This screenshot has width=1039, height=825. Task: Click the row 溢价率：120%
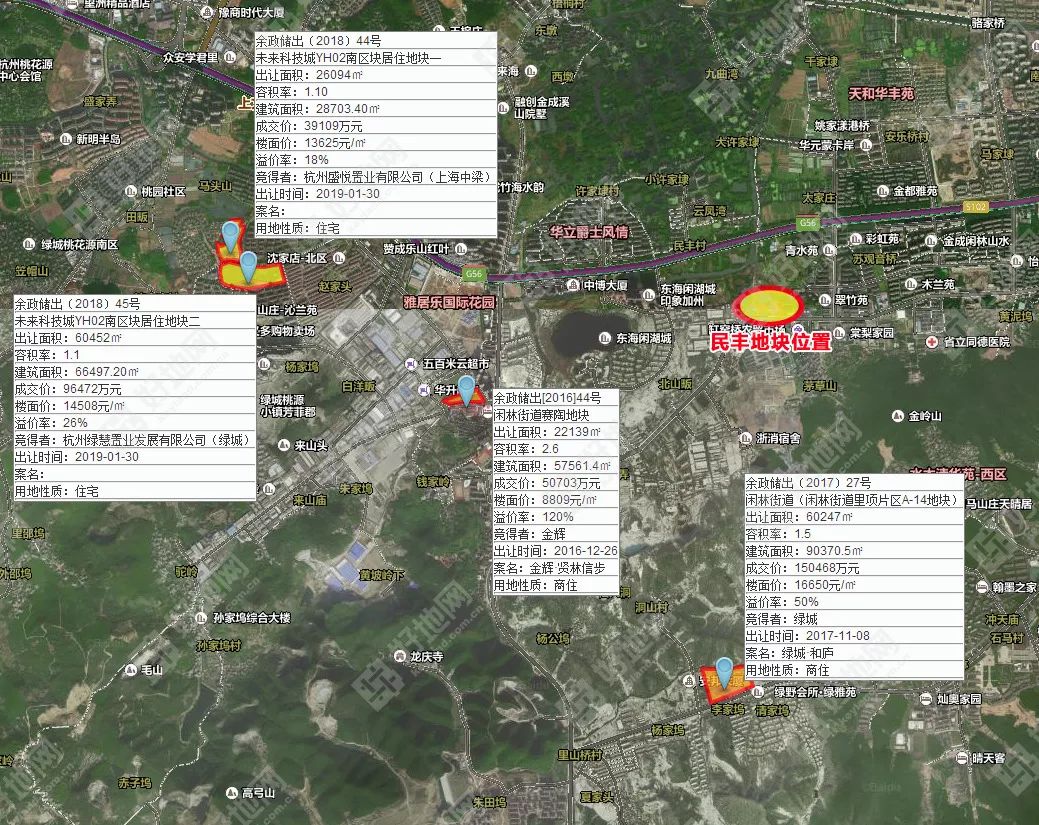click(x=556, y=517)
